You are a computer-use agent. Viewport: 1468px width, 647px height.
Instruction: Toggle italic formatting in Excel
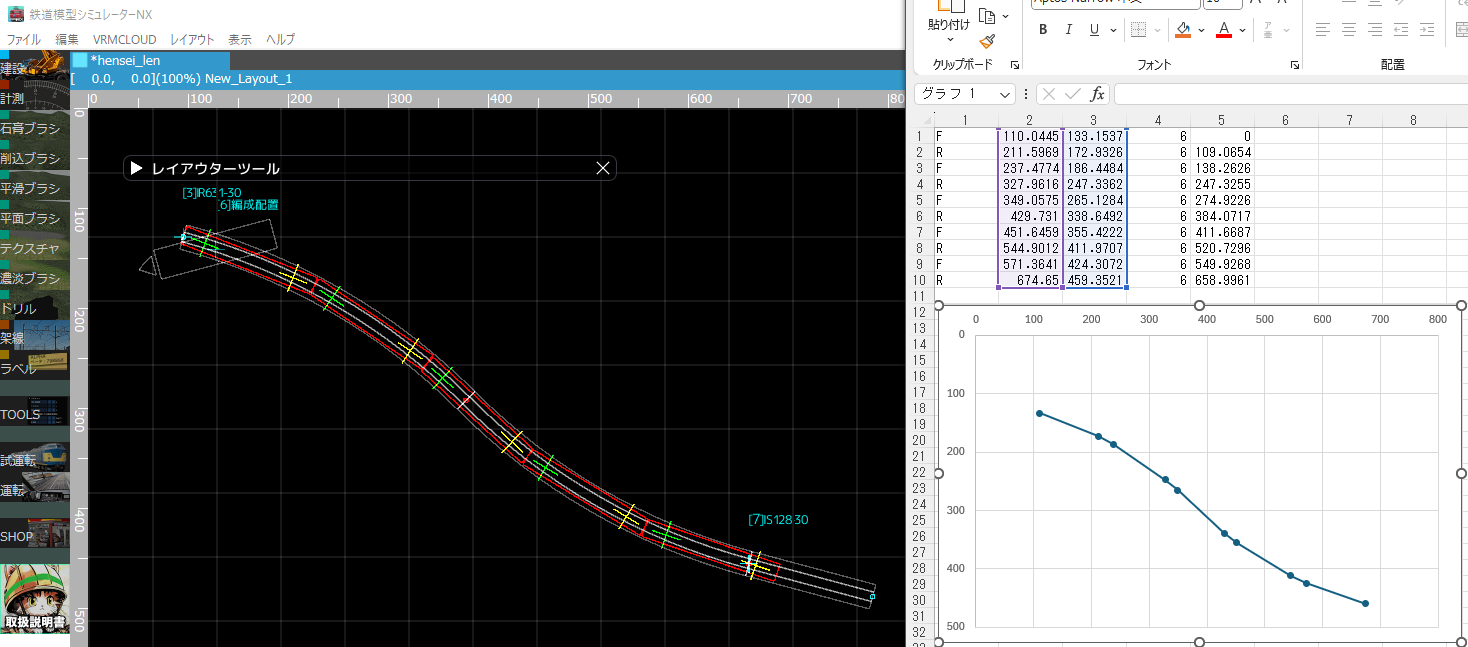point(1069,30)
